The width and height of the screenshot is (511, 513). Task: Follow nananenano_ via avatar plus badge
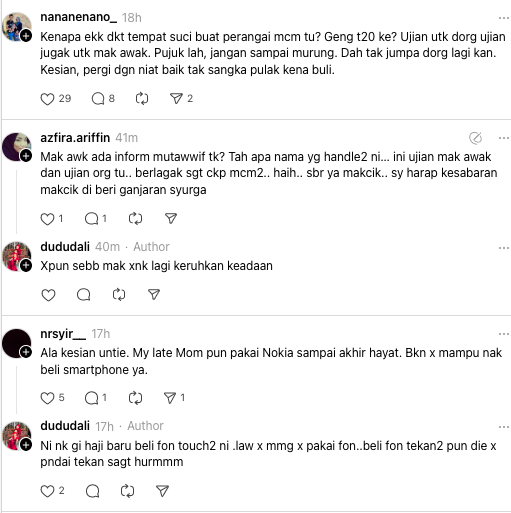pyautogui.click(x=26, y=35)
